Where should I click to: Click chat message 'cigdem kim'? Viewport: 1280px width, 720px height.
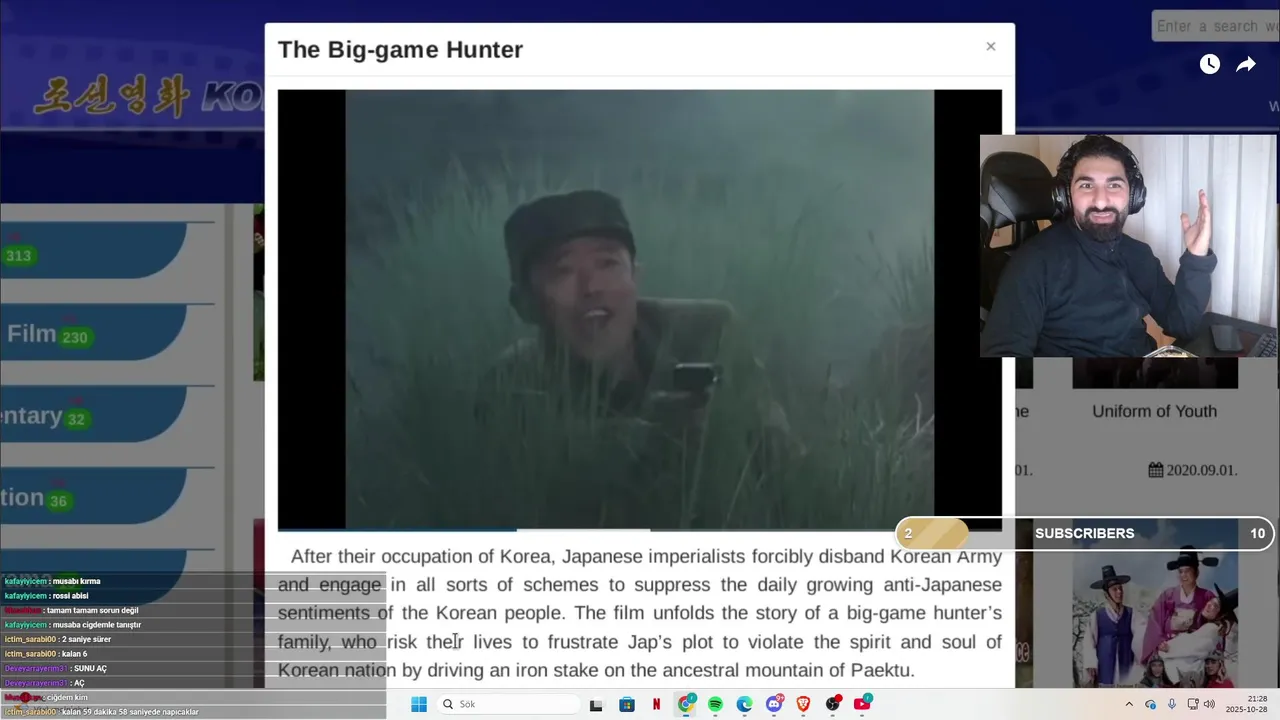pos(67,697)
